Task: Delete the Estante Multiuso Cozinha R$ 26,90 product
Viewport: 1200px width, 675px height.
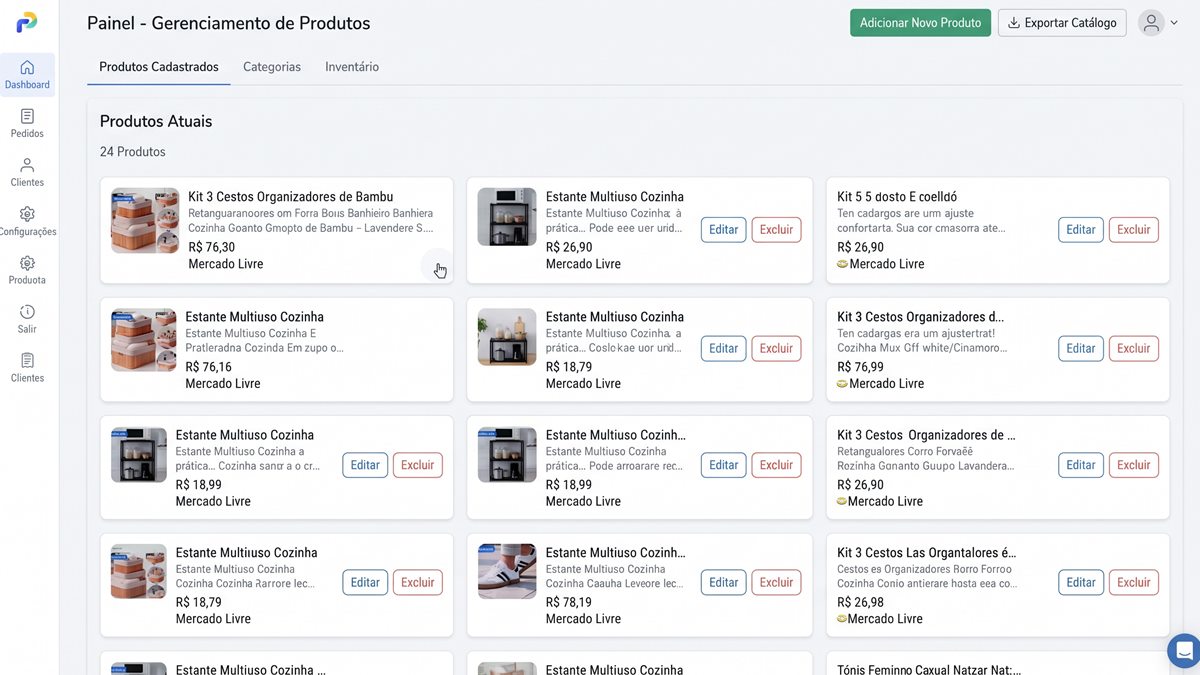Action: (x=776, y=230)
